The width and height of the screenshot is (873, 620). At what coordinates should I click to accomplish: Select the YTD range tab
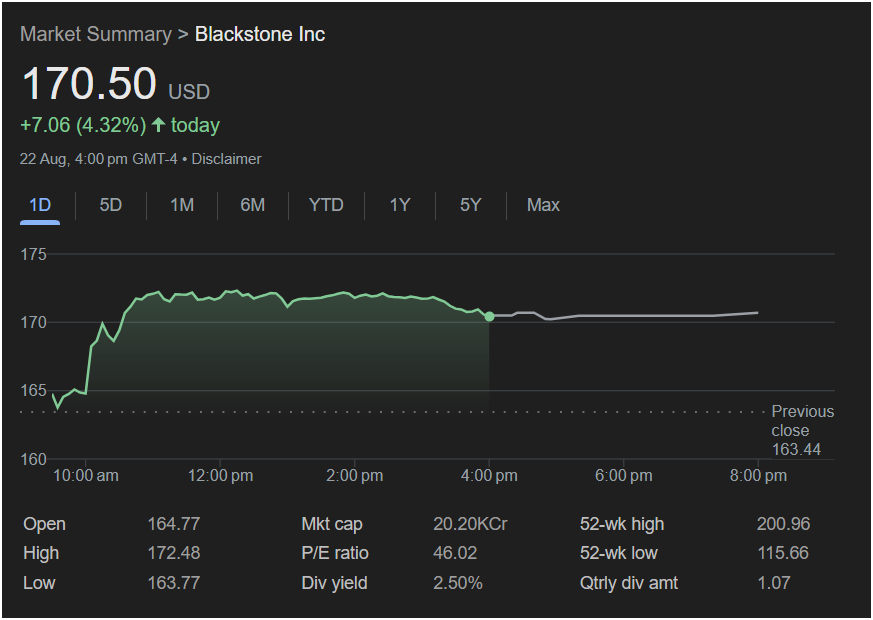point(326,205)
